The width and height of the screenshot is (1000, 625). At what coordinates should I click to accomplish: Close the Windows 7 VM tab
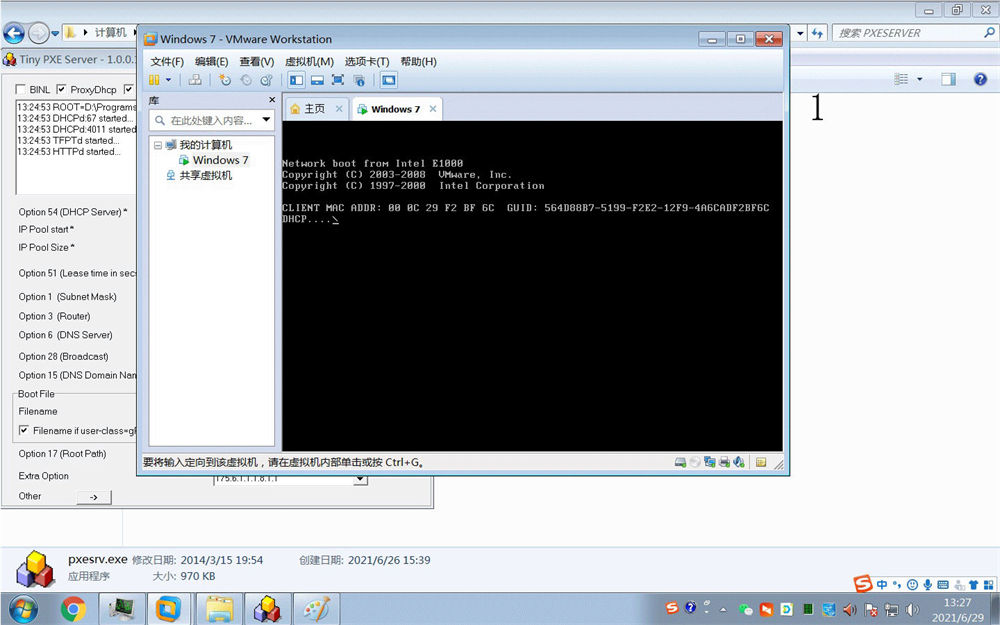[433, 109]
